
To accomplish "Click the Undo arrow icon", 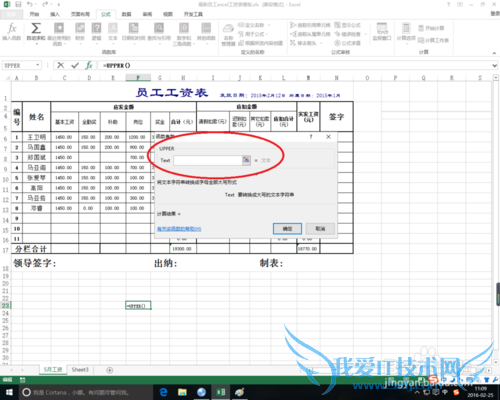I will pyautogui.click(x=30, y=4).
